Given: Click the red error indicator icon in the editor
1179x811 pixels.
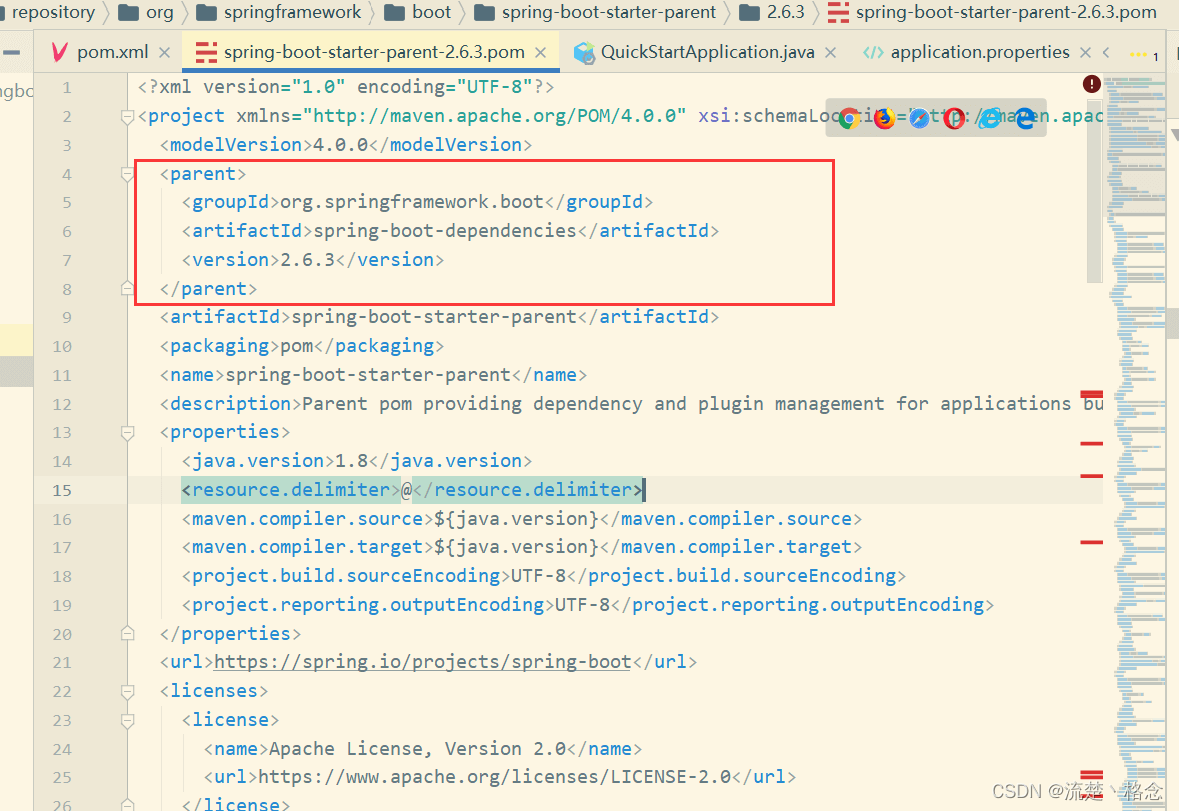Looking at the screenshot, I should [1092, 84].
